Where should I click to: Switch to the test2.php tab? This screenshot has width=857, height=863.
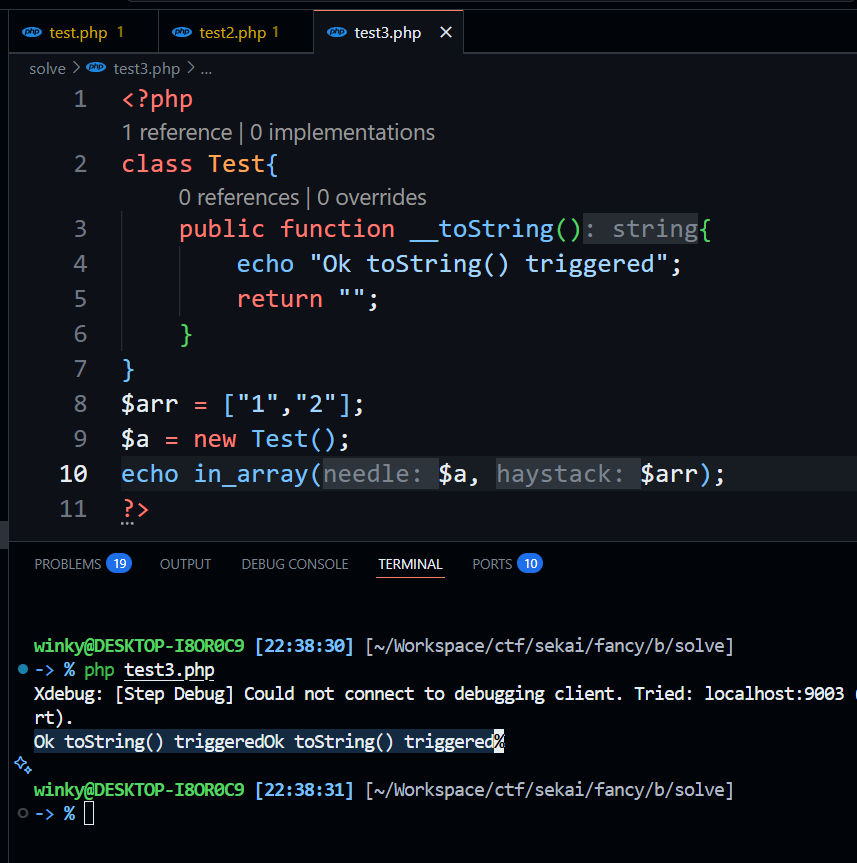click(232, 32)
